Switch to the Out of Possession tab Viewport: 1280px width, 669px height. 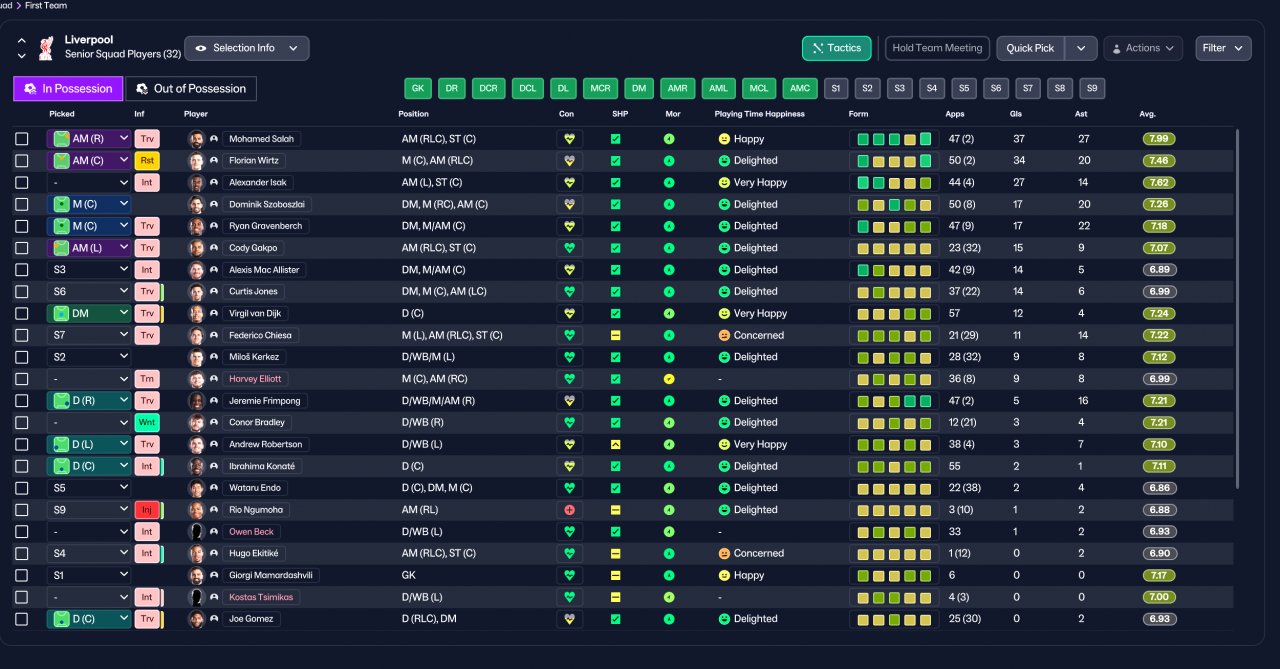pos(191,89)
